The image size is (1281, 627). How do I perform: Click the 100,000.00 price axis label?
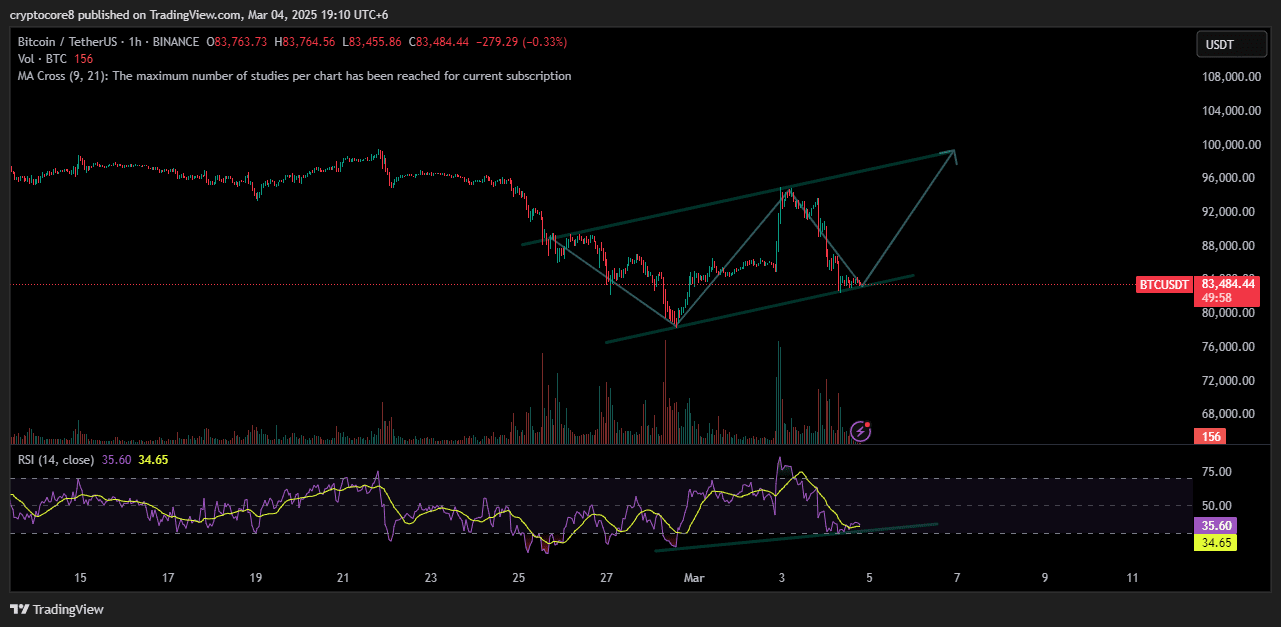pos(1229,145)
